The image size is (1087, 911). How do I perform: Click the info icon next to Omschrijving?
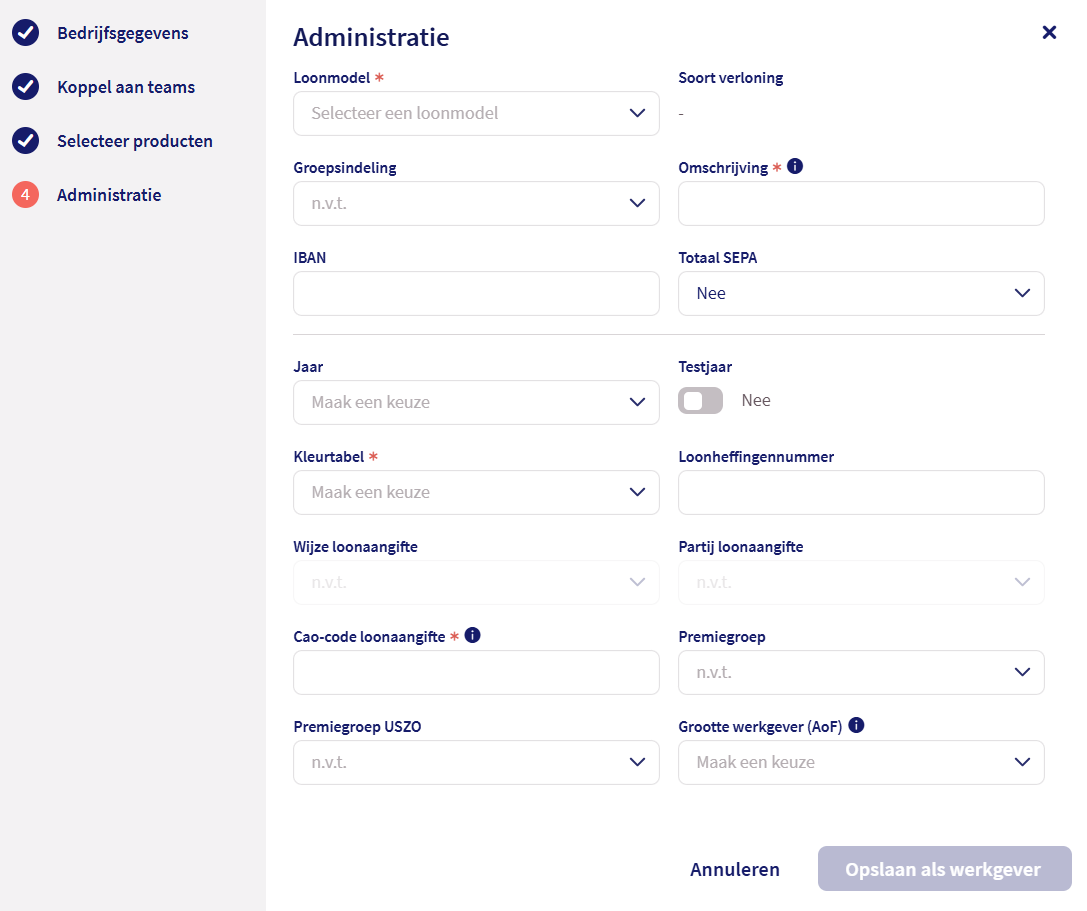point(795,167)
